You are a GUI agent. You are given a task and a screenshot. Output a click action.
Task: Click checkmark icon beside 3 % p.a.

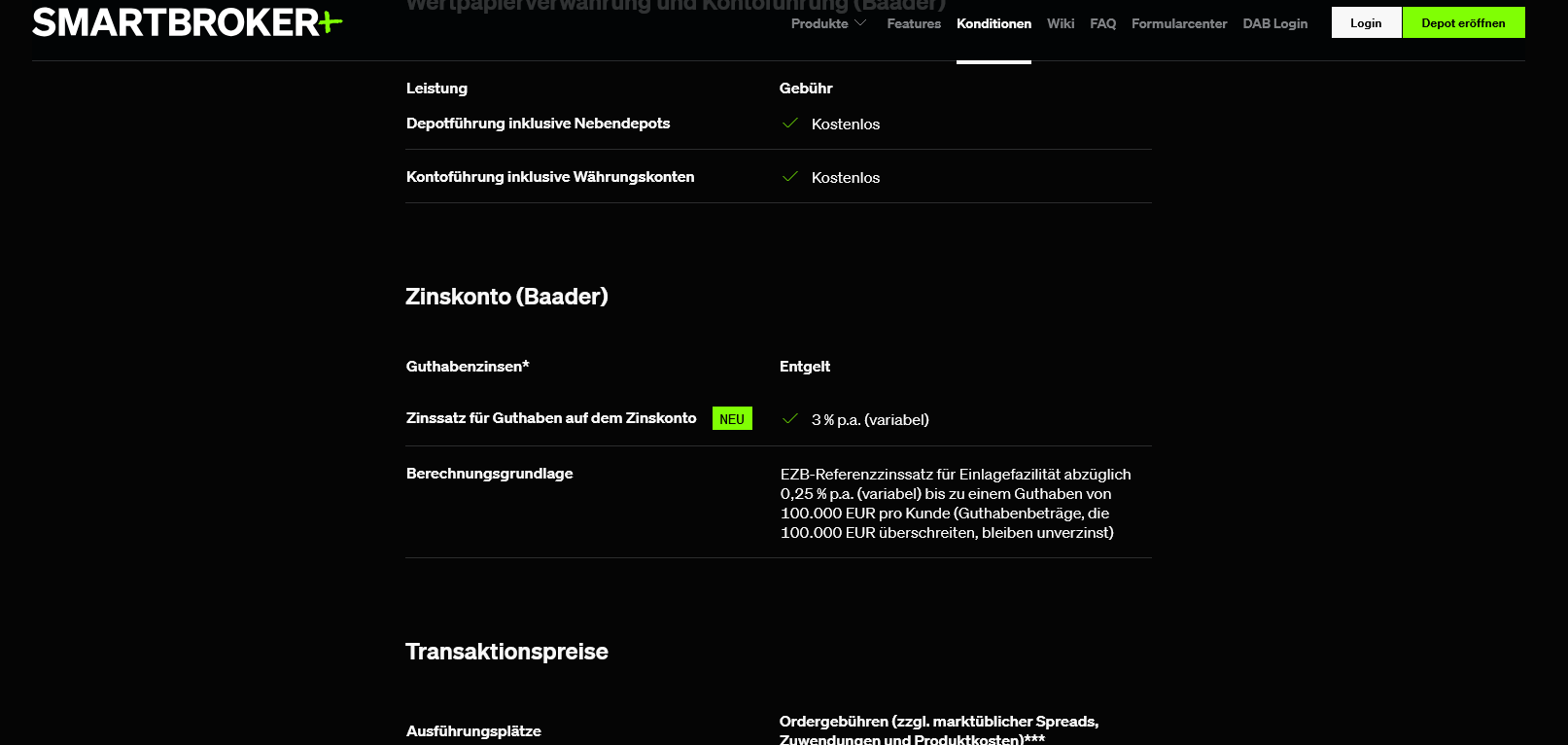pyautogui.click(x=790, y=419)
